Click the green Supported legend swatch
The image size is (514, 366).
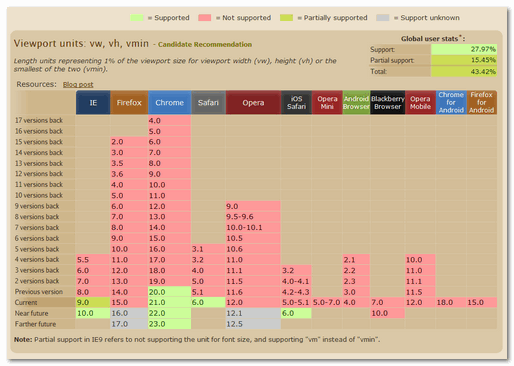(137, 18)
